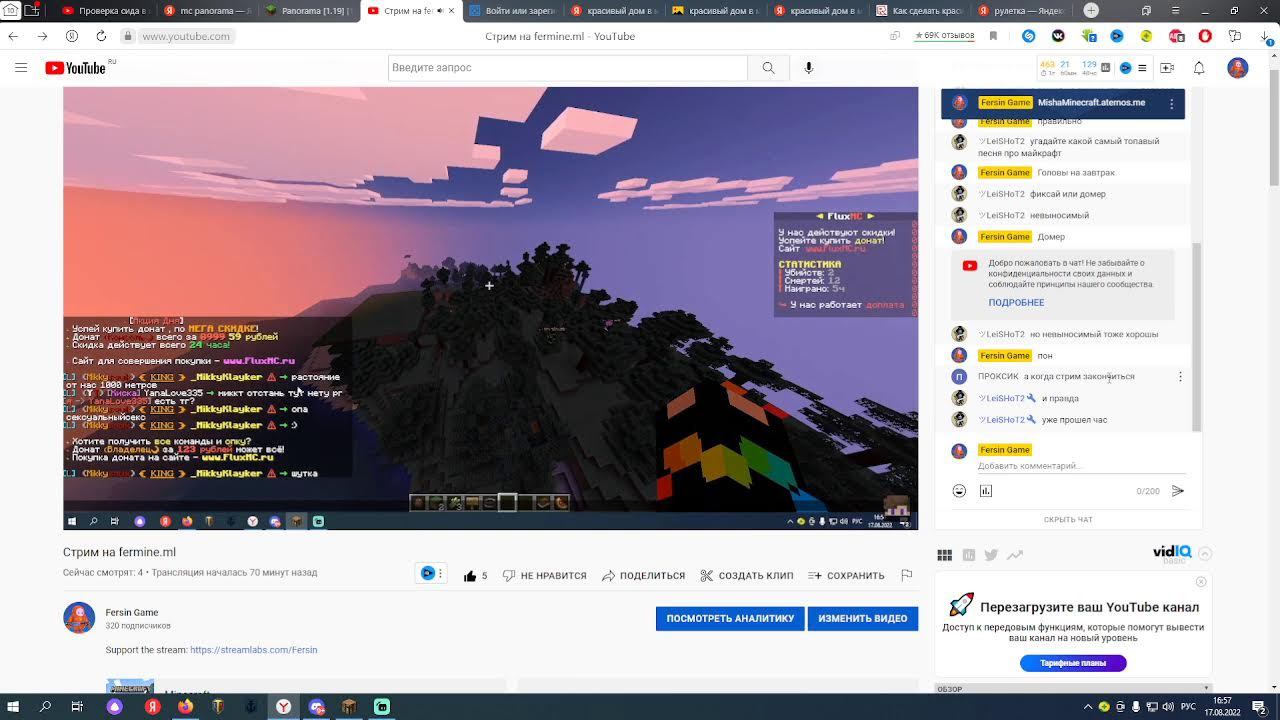Open the YouTube guide hamburger menu
Screen dimensions: 1280x720
21,68
